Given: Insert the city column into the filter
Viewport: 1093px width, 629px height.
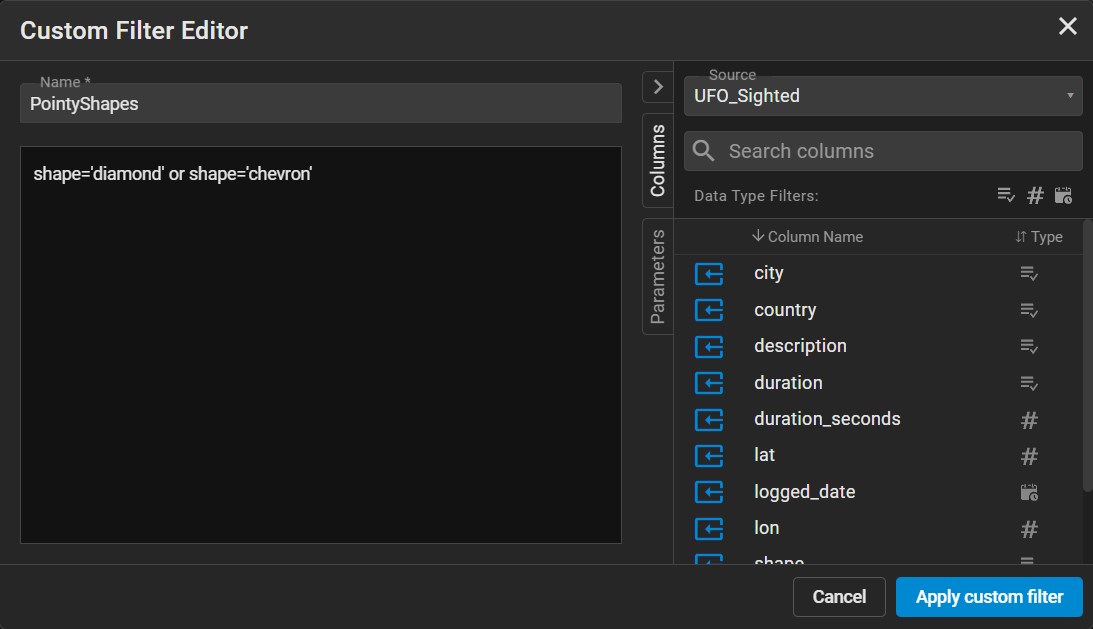Looking at the screenshot, I should [708, 274].
